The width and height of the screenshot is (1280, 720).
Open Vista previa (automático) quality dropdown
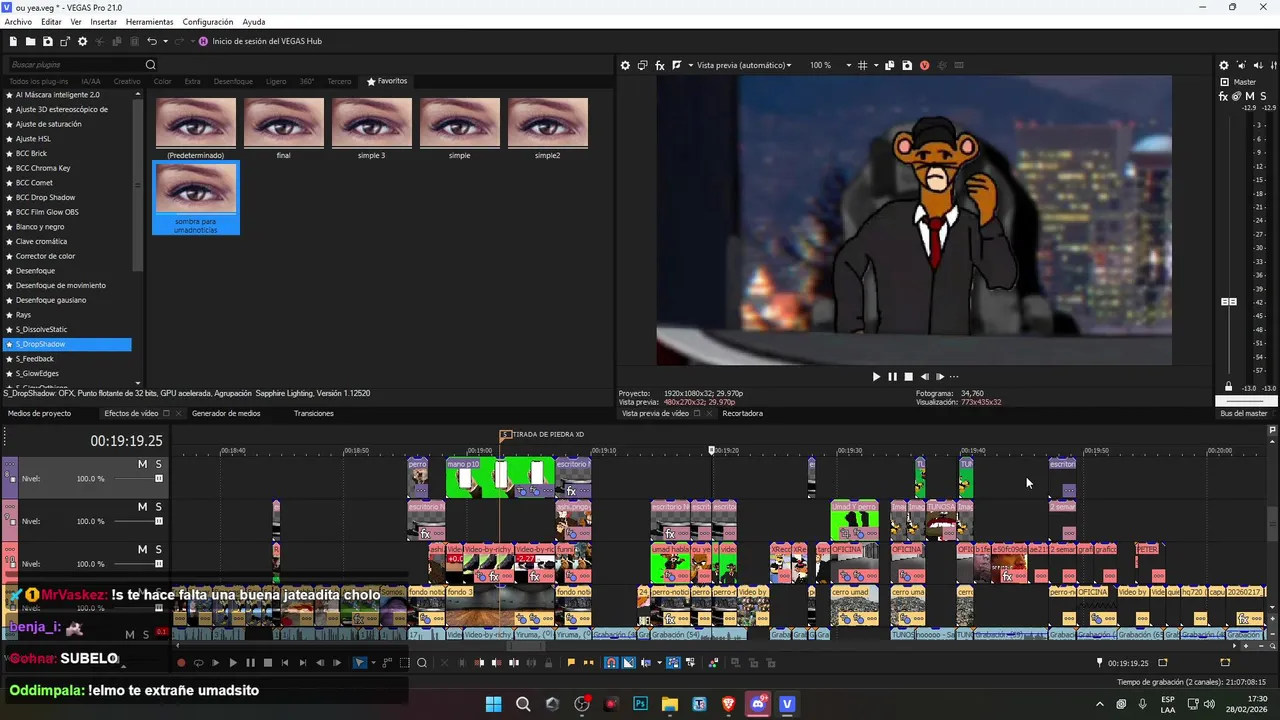pyautogui.click(x=744, y=65)
